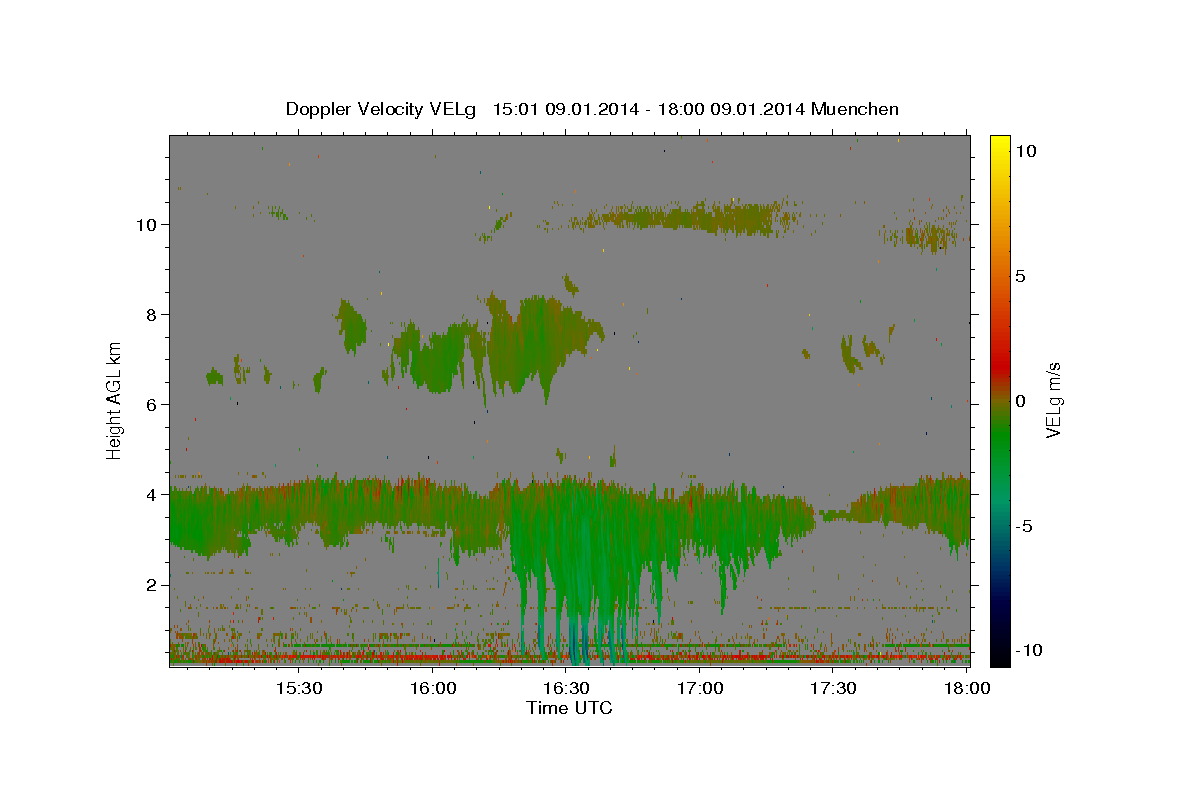Click the height axis label '6'
This screenshot has width=1200, height=800.
click(152, 404)
